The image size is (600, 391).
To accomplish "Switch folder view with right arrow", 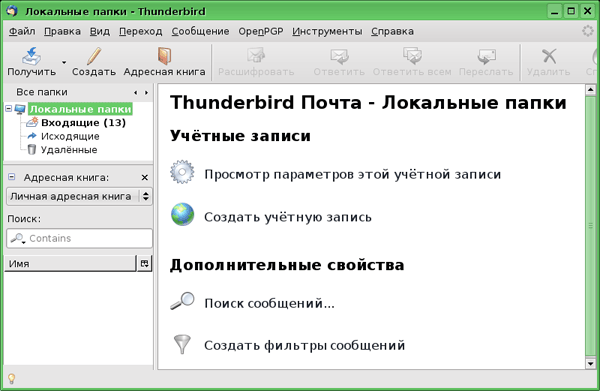I will click(x=146, y=93).
